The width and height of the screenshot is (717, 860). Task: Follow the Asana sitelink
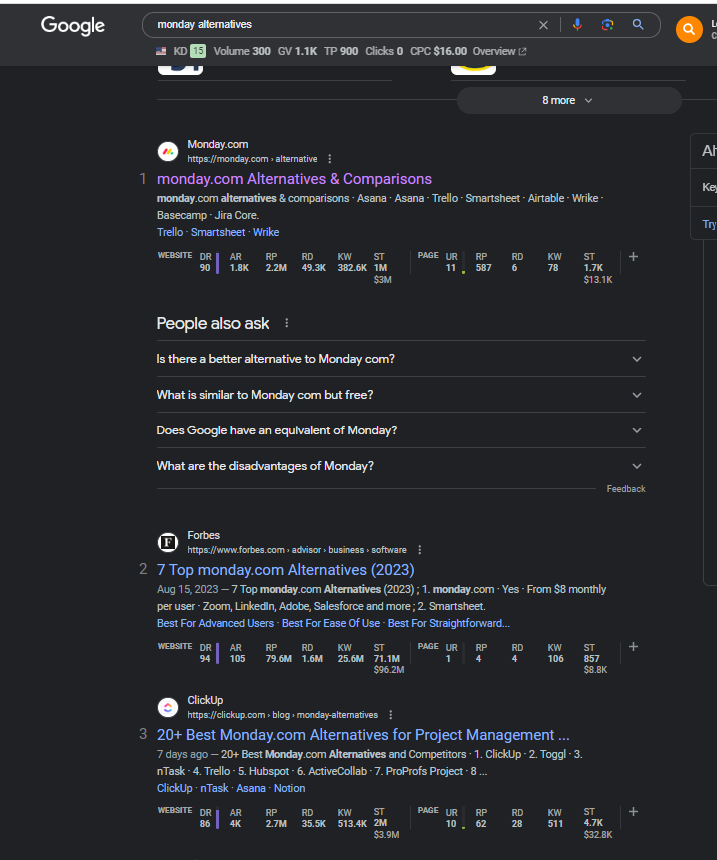click(x=251, y=788)
